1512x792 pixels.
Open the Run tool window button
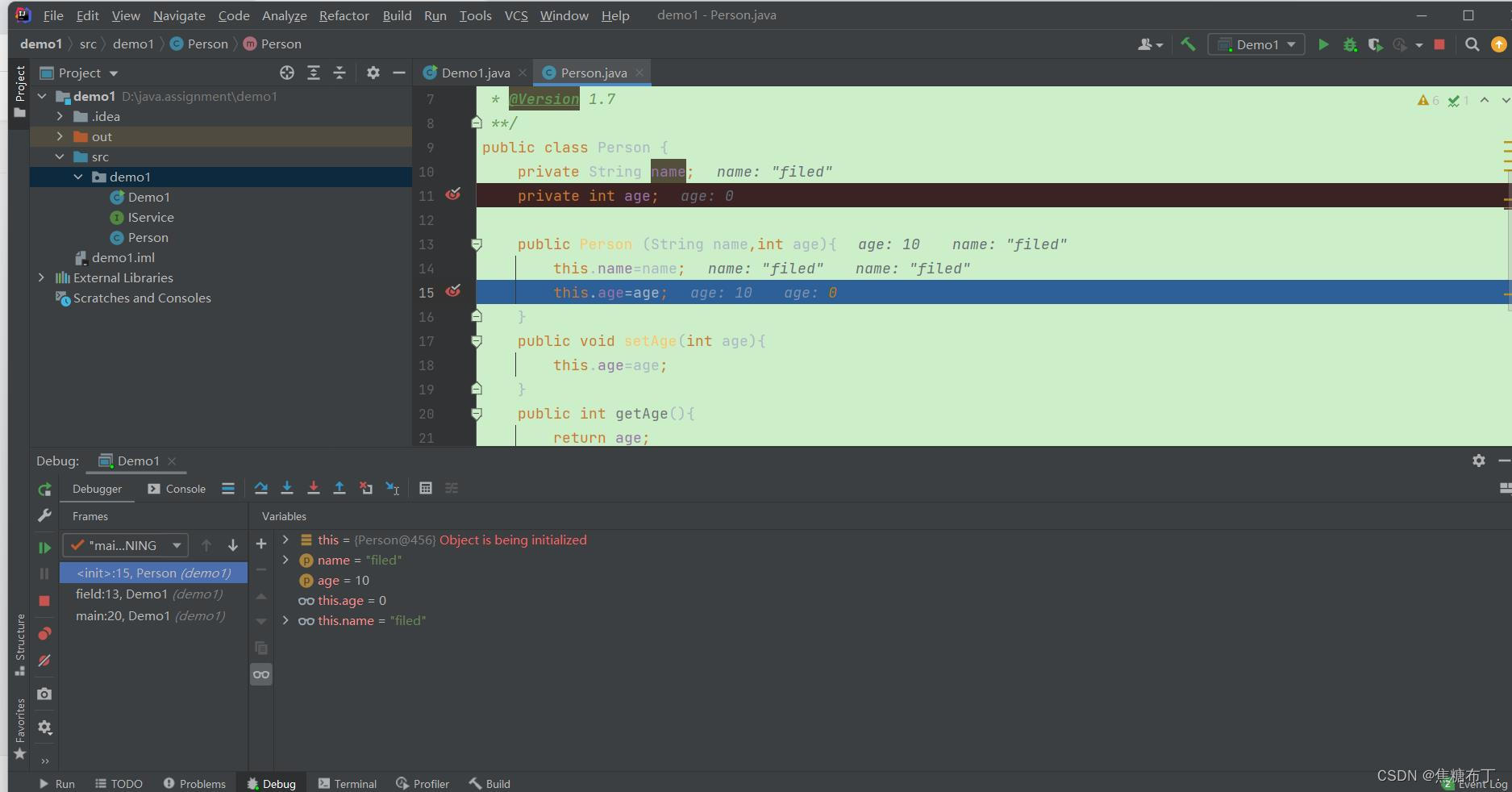(56, 783)
